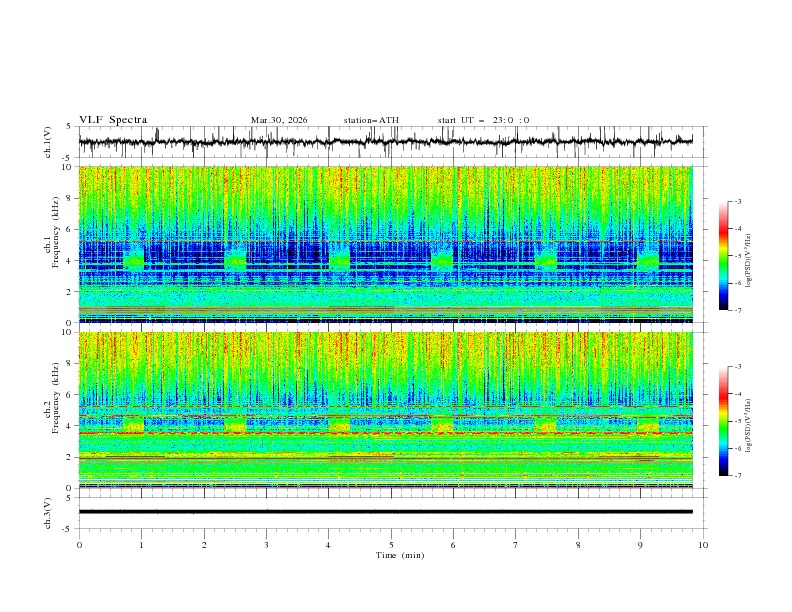
Task: Select the ch.2 "Frequency (kHz)" axis label
Action: point(55,397)
